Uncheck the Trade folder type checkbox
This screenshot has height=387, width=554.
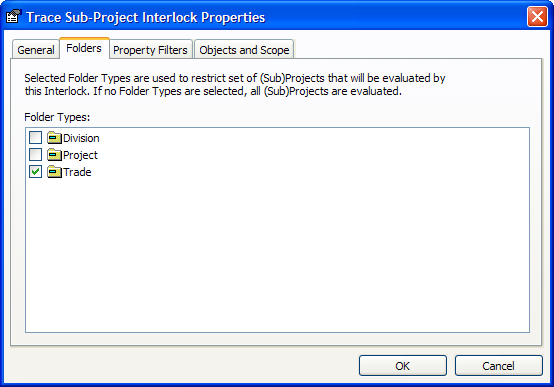coord(35,171)
